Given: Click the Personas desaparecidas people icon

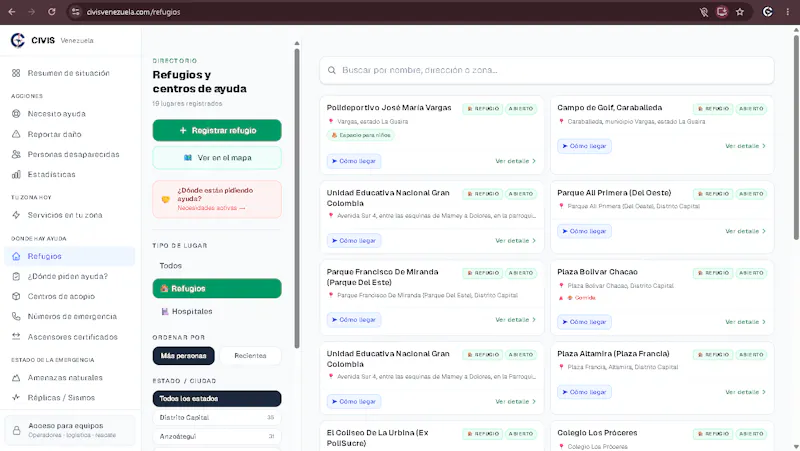Looking at the screenshot, I should (16, 154).
